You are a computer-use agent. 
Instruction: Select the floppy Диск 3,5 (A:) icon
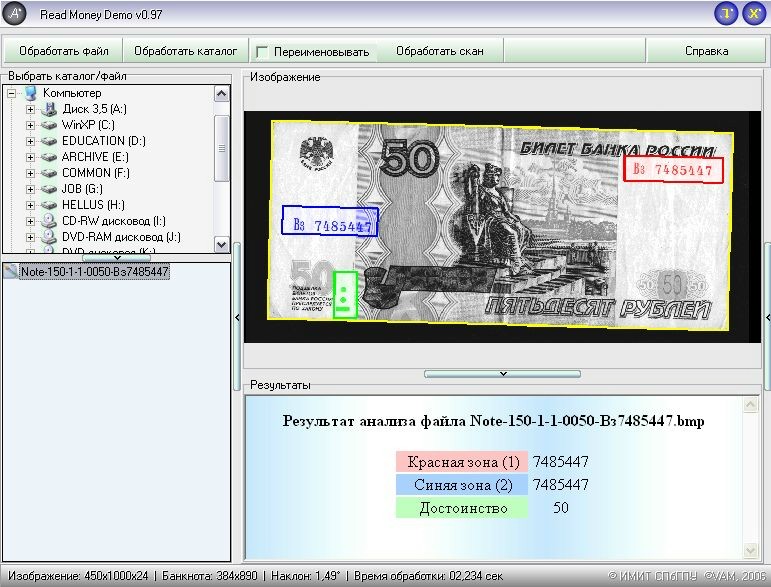49,109
